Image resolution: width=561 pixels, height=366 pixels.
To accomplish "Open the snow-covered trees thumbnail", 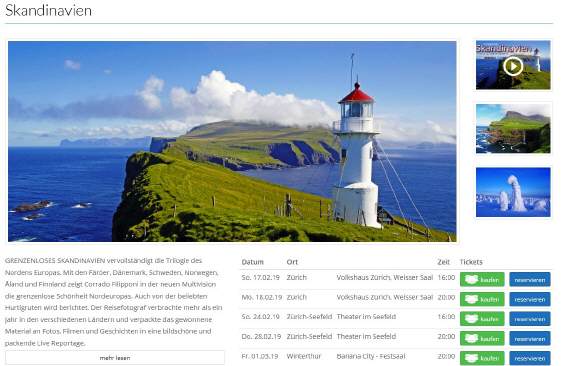I will click(513, 192).
